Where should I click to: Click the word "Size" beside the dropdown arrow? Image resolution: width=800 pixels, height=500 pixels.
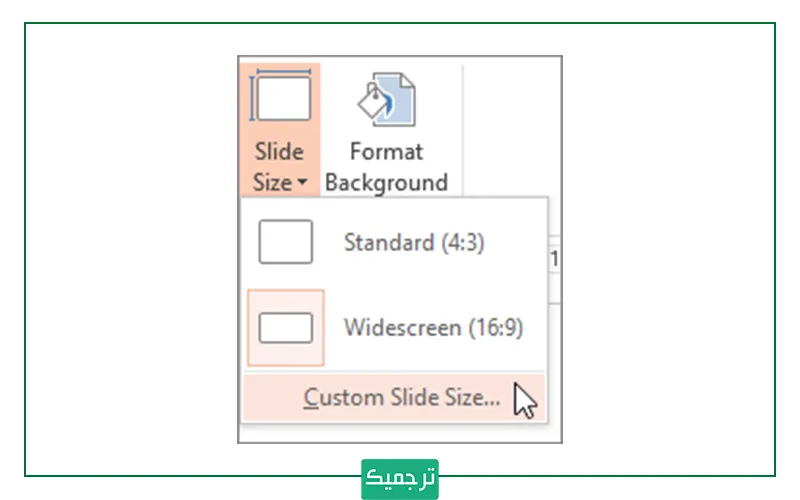coord(272,183)
